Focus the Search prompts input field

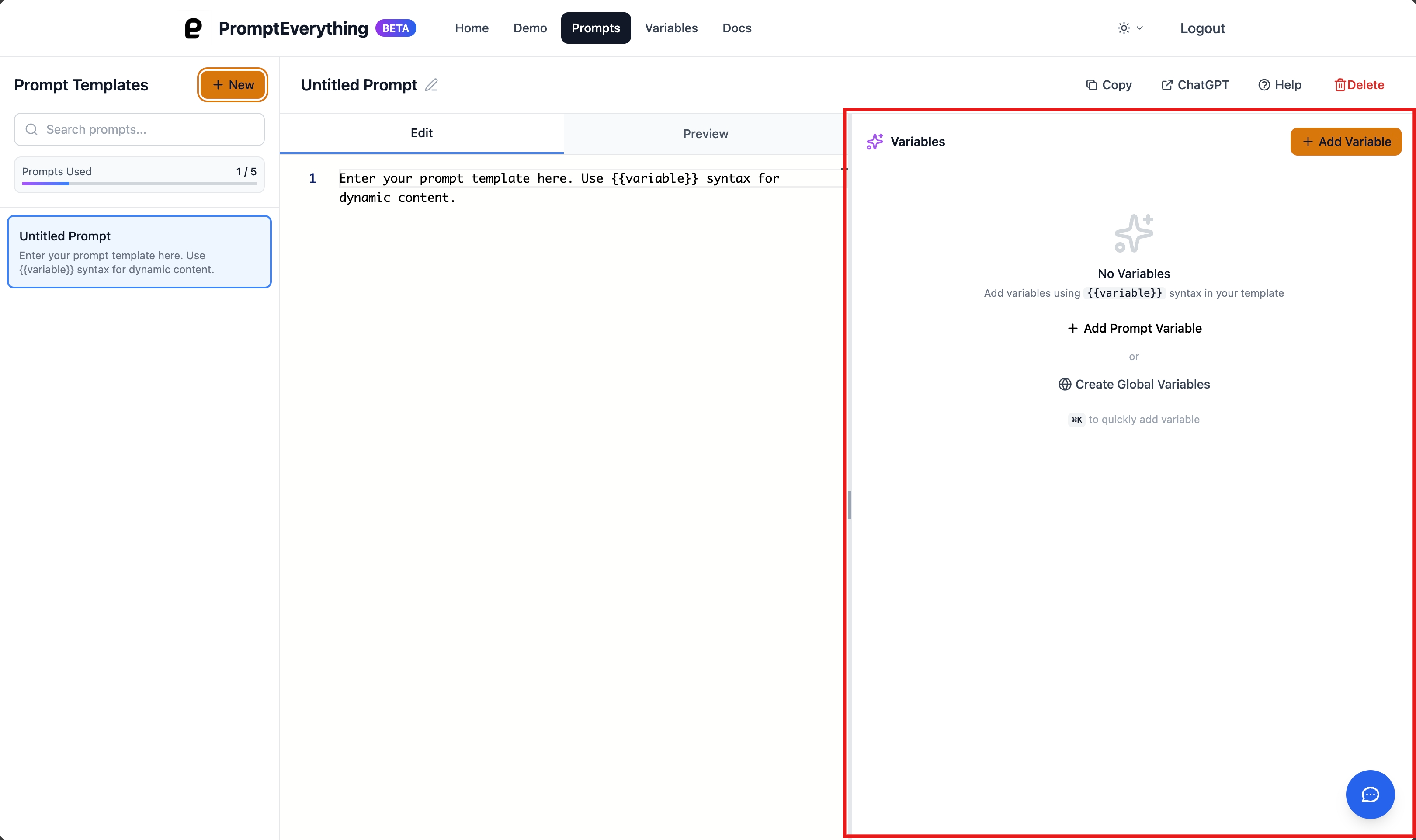point(139,130)
